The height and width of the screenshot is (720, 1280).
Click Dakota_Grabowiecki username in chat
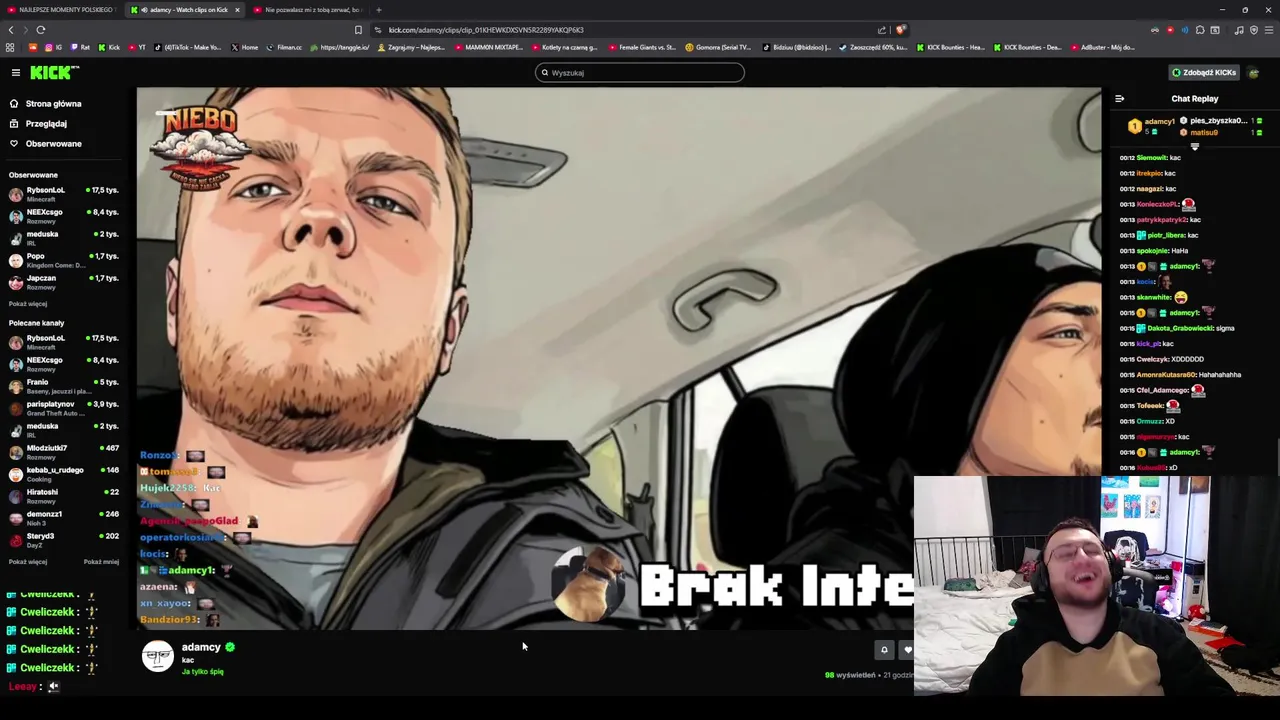point(1179,328)
